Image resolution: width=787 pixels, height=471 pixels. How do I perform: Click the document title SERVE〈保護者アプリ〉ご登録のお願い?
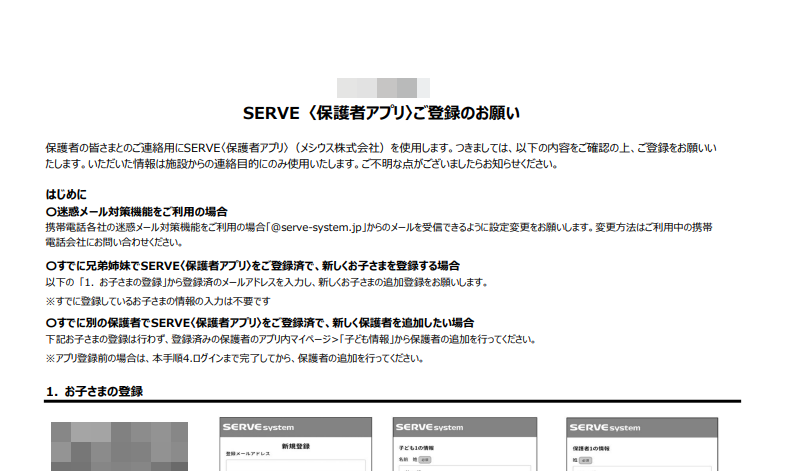click(x=382, y=112)
